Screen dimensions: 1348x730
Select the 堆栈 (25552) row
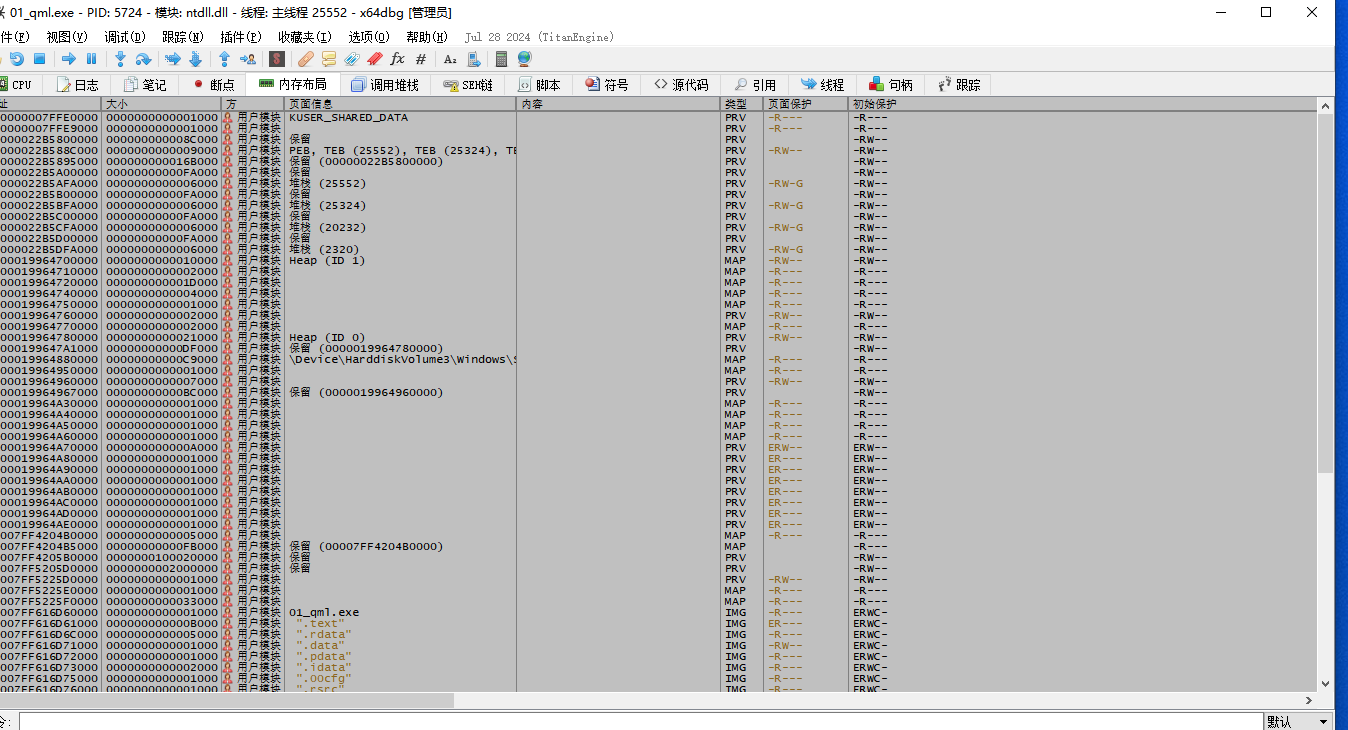pyautogui.click(x=658, y=183)
